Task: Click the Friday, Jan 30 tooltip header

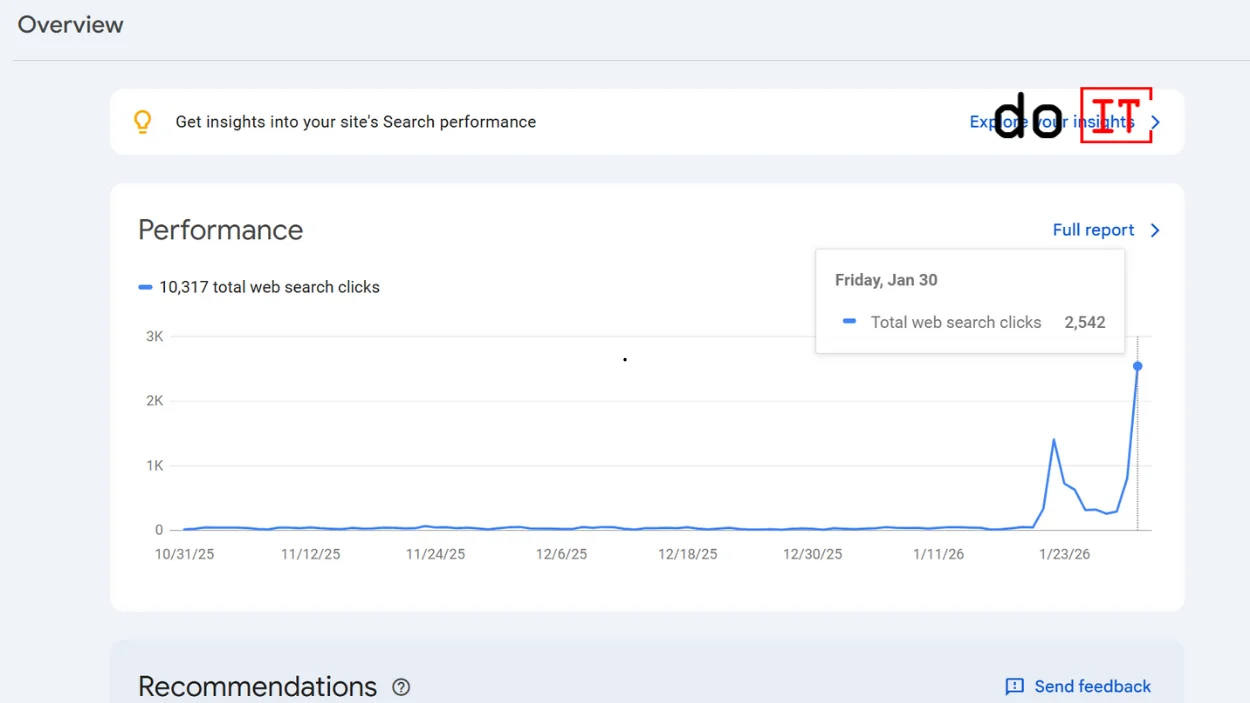Action: click(x=886, y=280)
